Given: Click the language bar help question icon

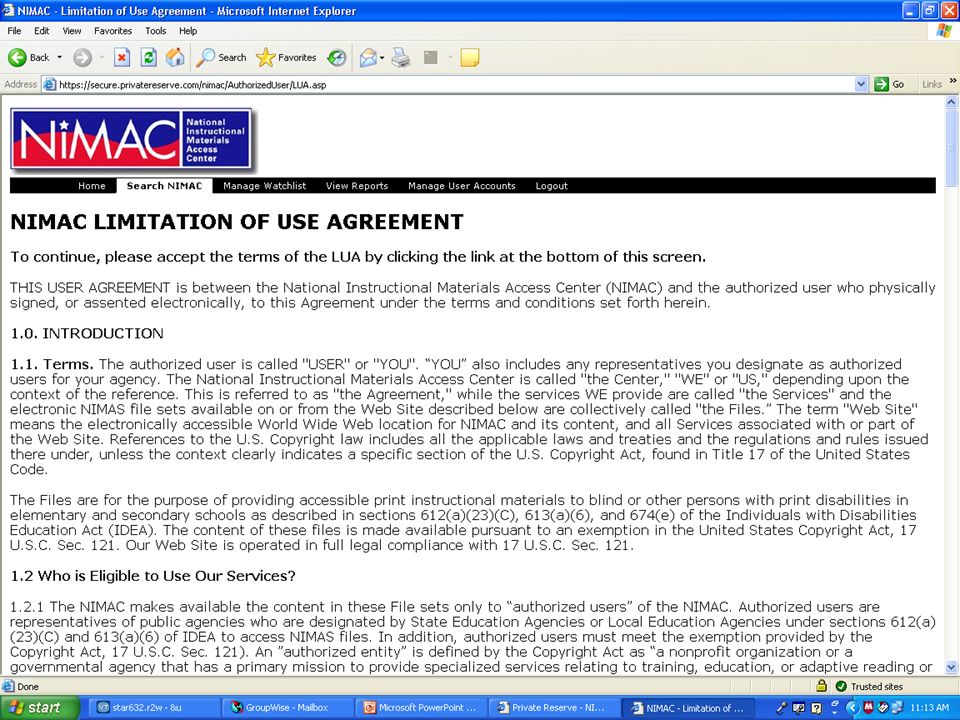Looking at the screenshot, I should tap(816, 708).
